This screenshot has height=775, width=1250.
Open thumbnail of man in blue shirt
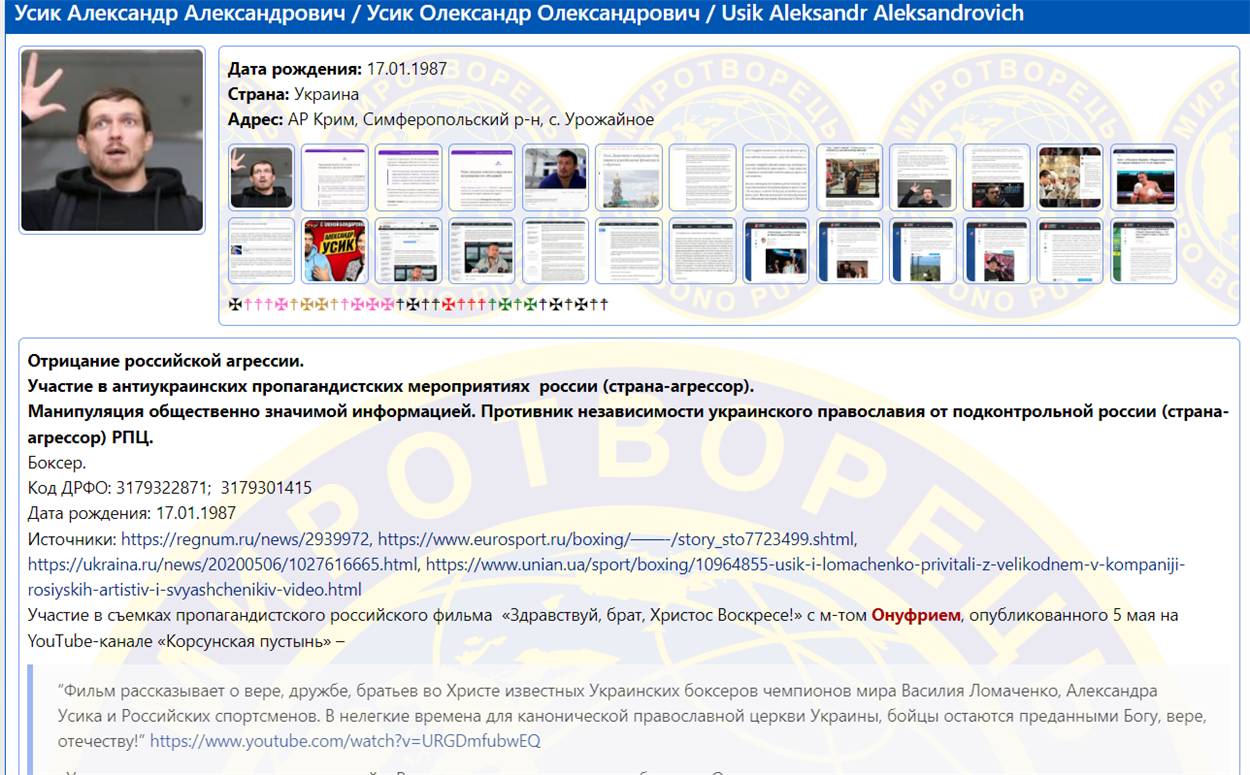point(556,177)
